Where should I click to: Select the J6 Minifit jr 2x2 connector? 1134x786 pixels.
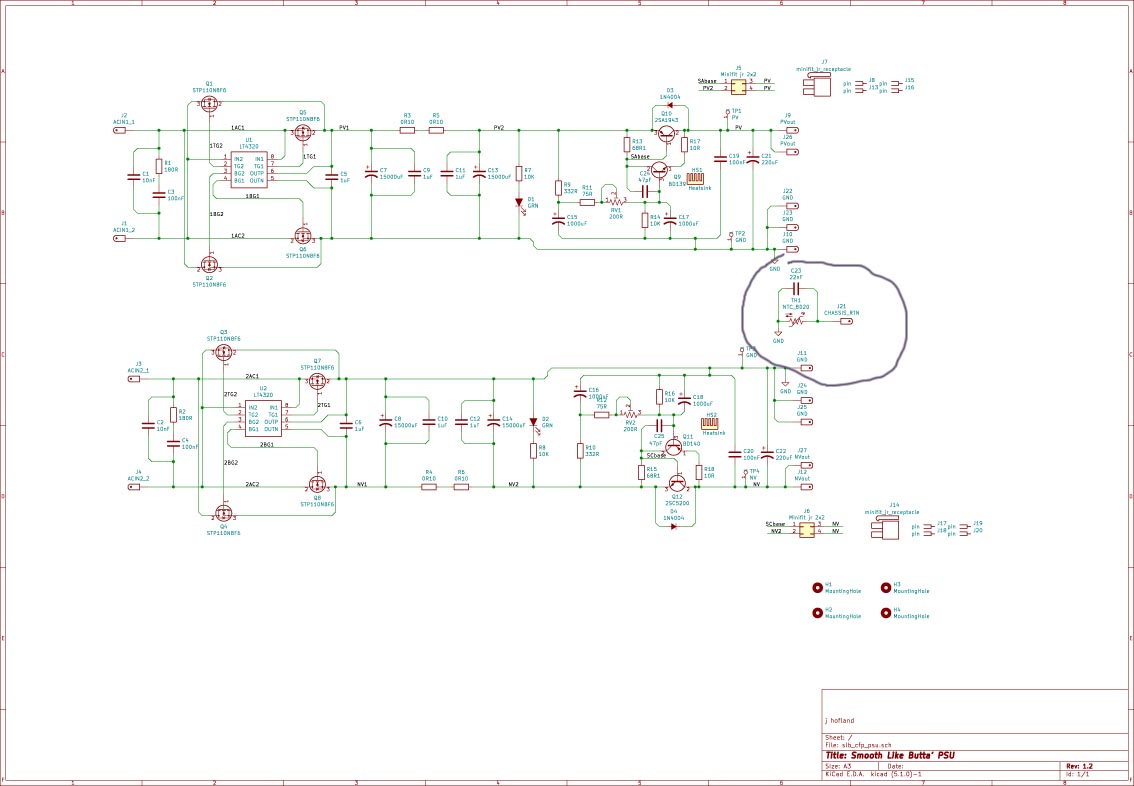point(805,529)
